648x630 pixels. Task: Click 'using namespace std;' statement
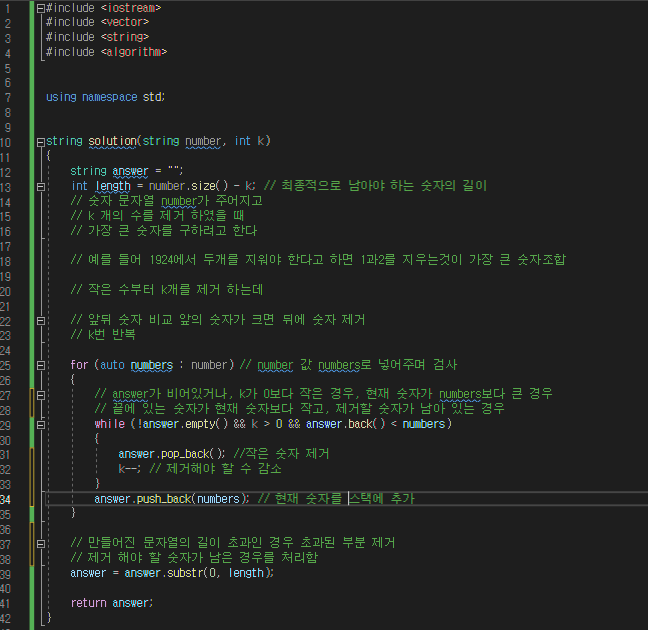[105, 97]
